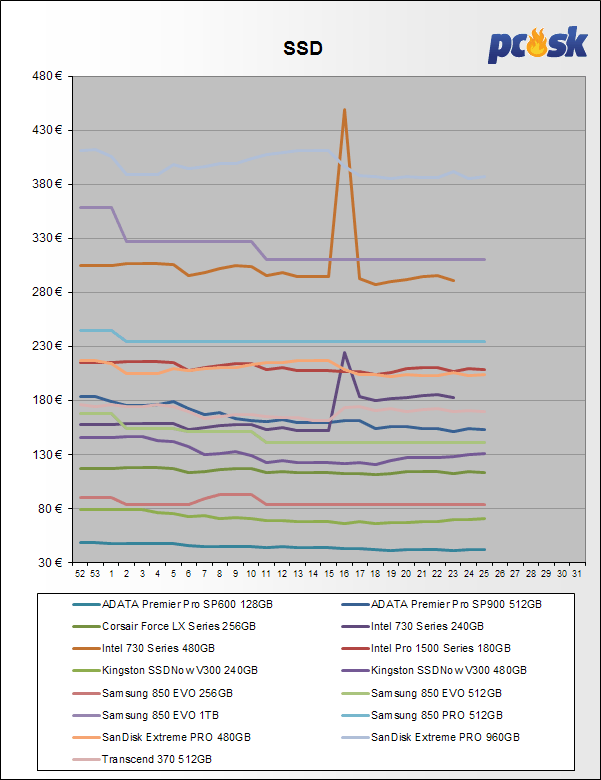This screenshot has width=601, height=780.
Task: Click week 16 on the x-axis
Action: pyautogui.click(x=344, y=574)
